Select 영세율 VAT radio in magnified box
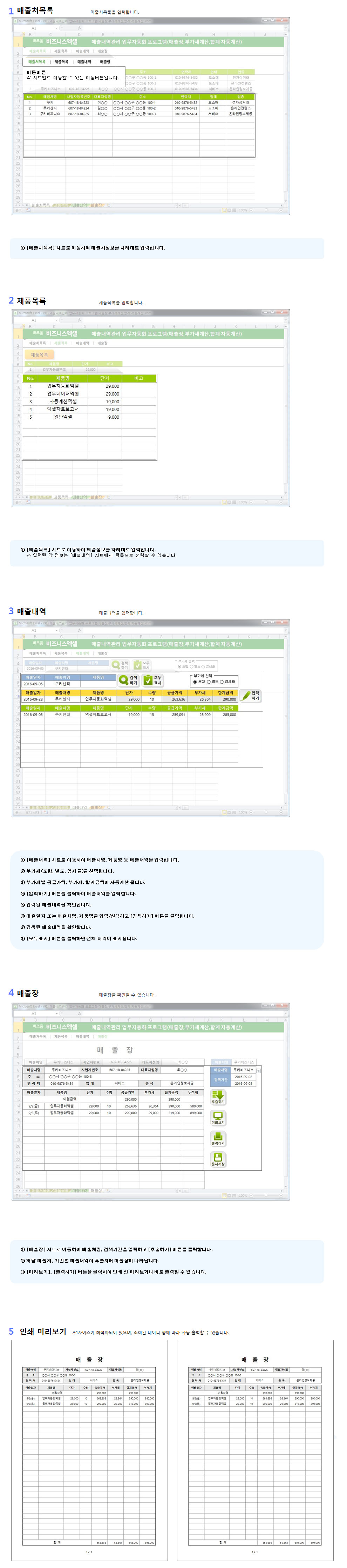Screen dimensions: 347x1568 point(222,682)
